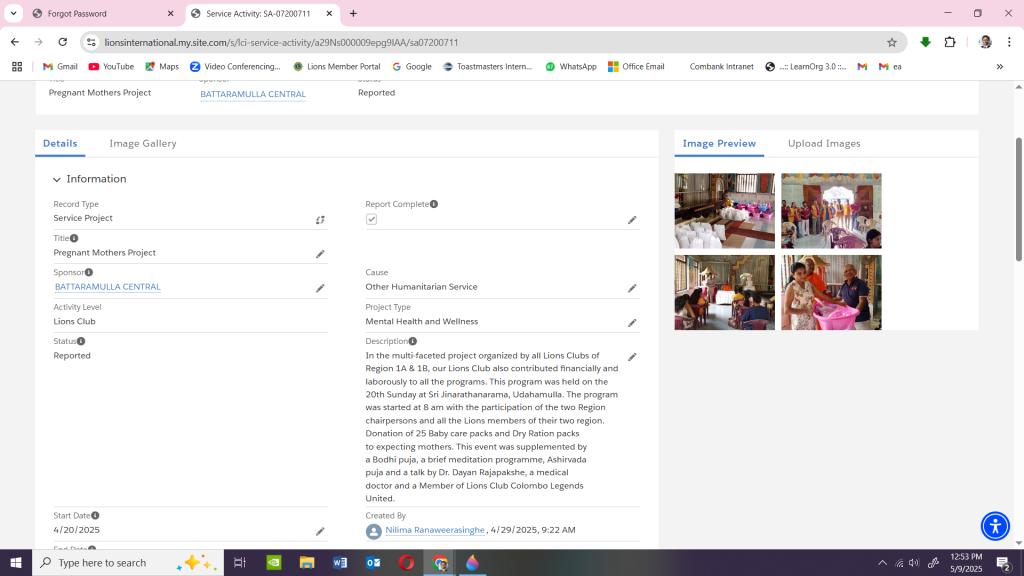Show info tooltip for Sponsor
Viewport: 1024px width, 576px height.
point(89,272)
